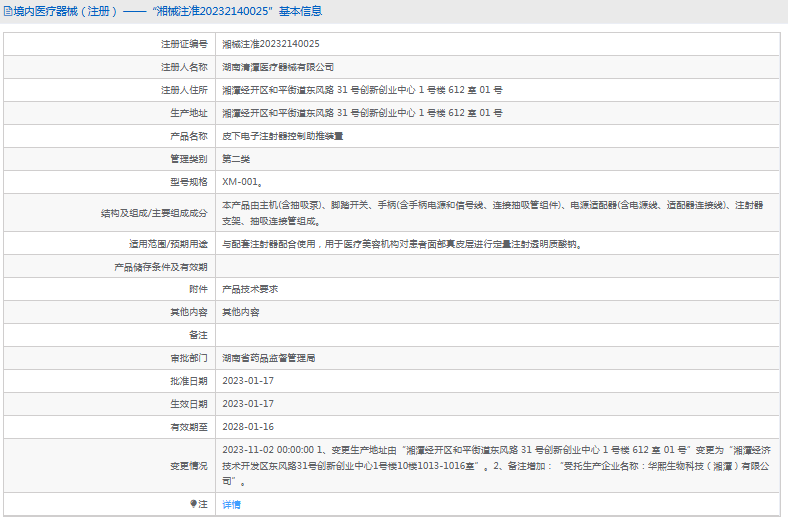This screenshot has height=524, width=788.
Task: Click the 变更情况 row label
Action: coord(188,466)
